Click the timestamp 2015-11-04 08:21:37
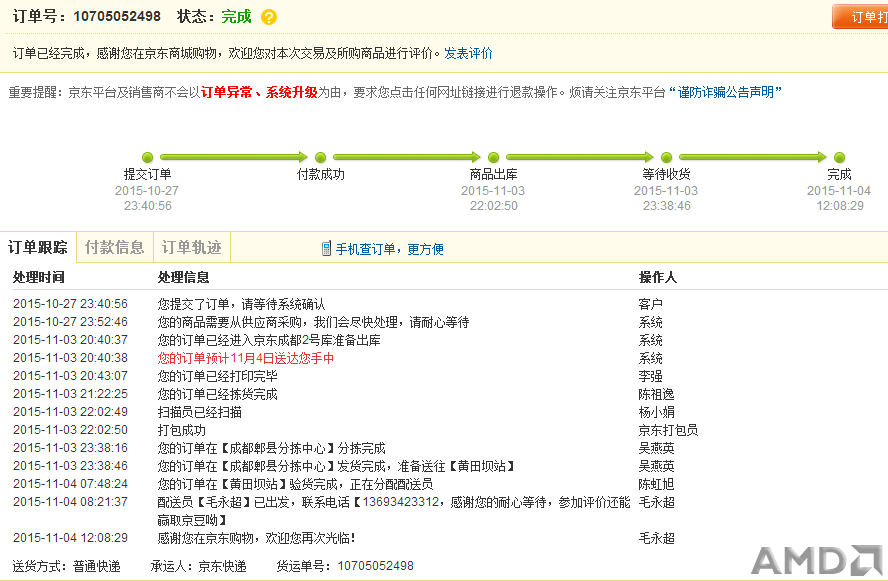Image resolution: width=888 pixels, height=581 pixels. (x=70, y=502)
